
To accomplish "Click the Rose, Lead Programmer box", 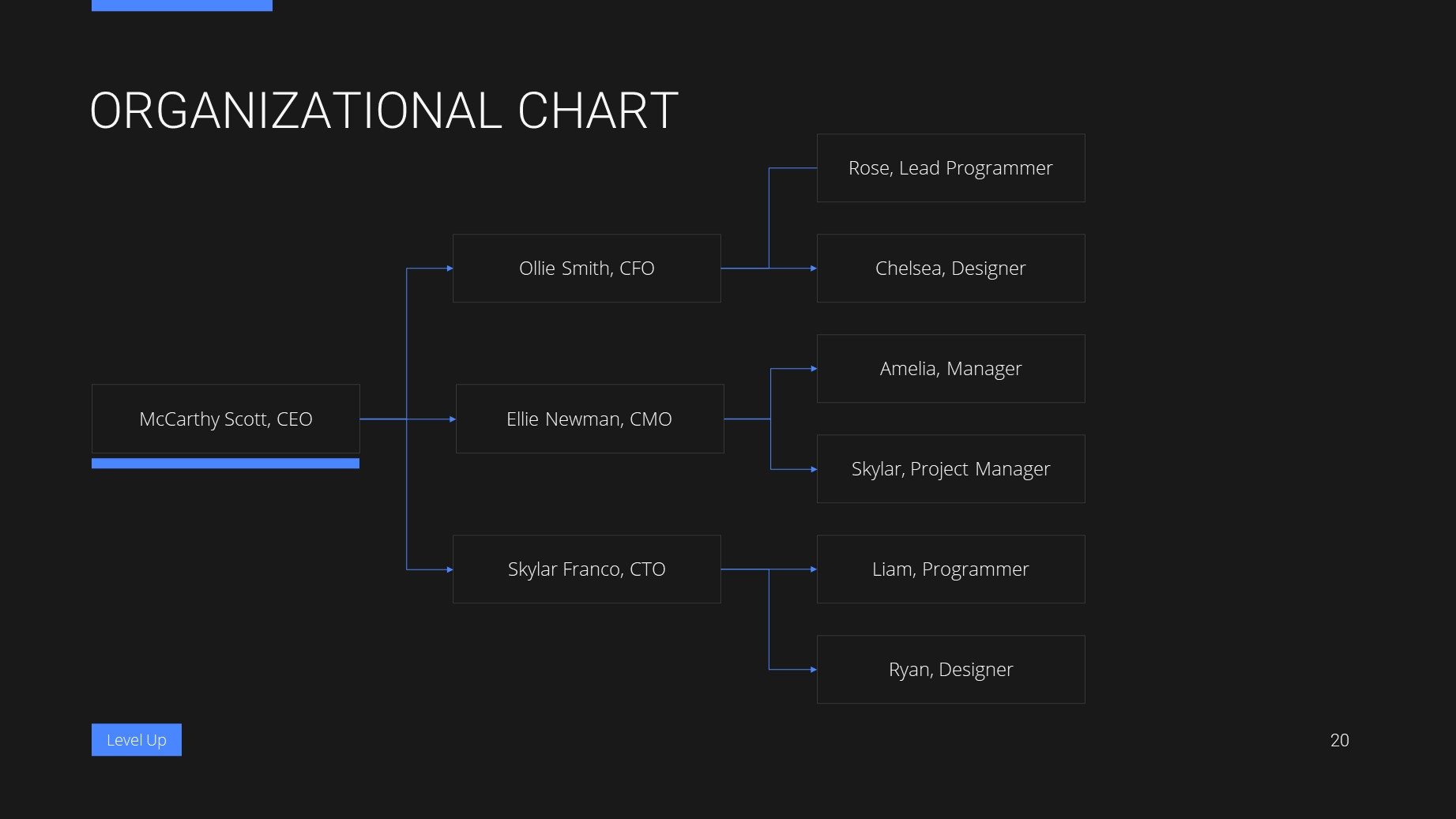I will point(951,168).
